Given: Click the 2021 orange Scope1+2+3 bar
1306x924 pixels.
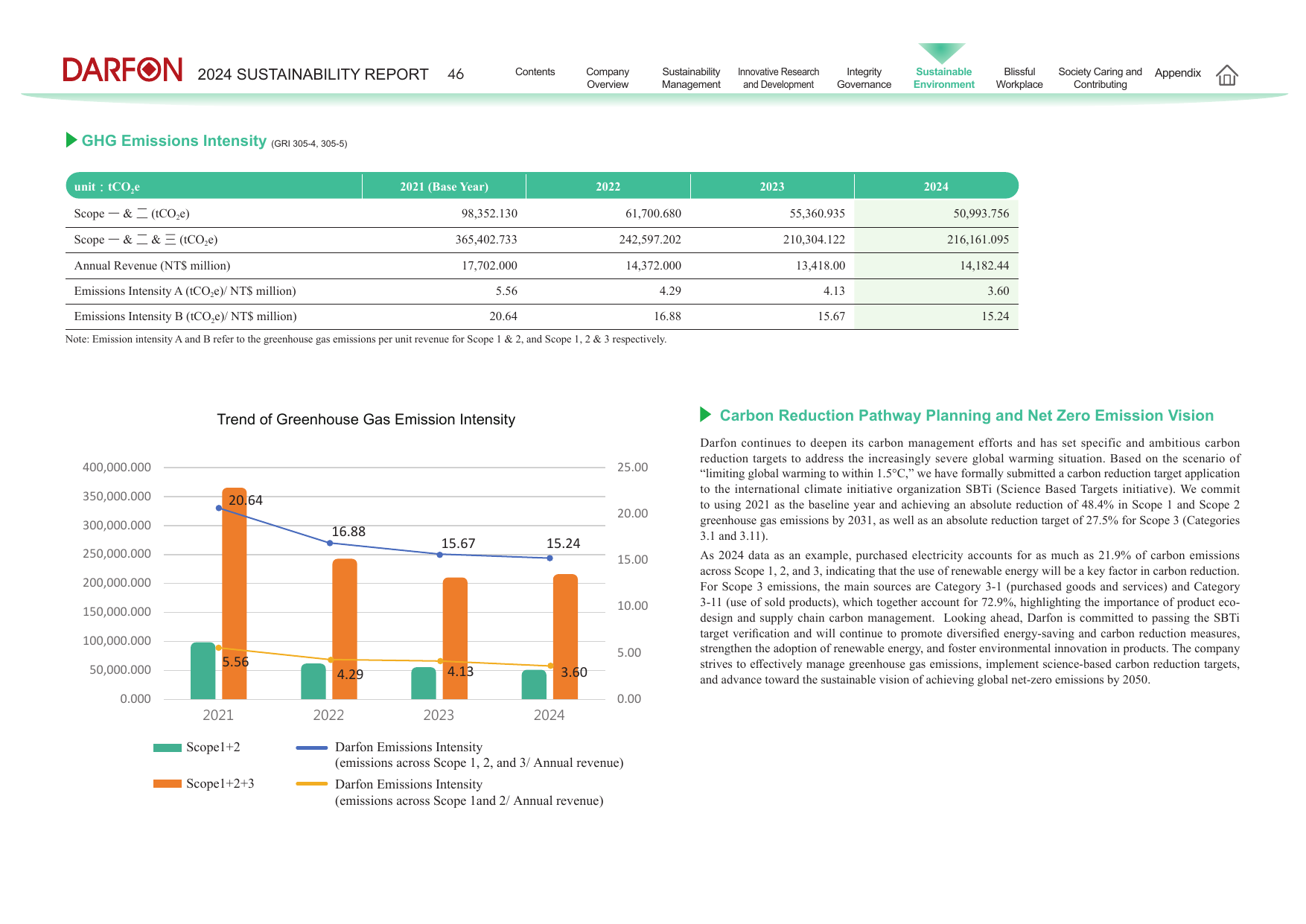Looking at the screenshot, I should click(x=234, y=593).
